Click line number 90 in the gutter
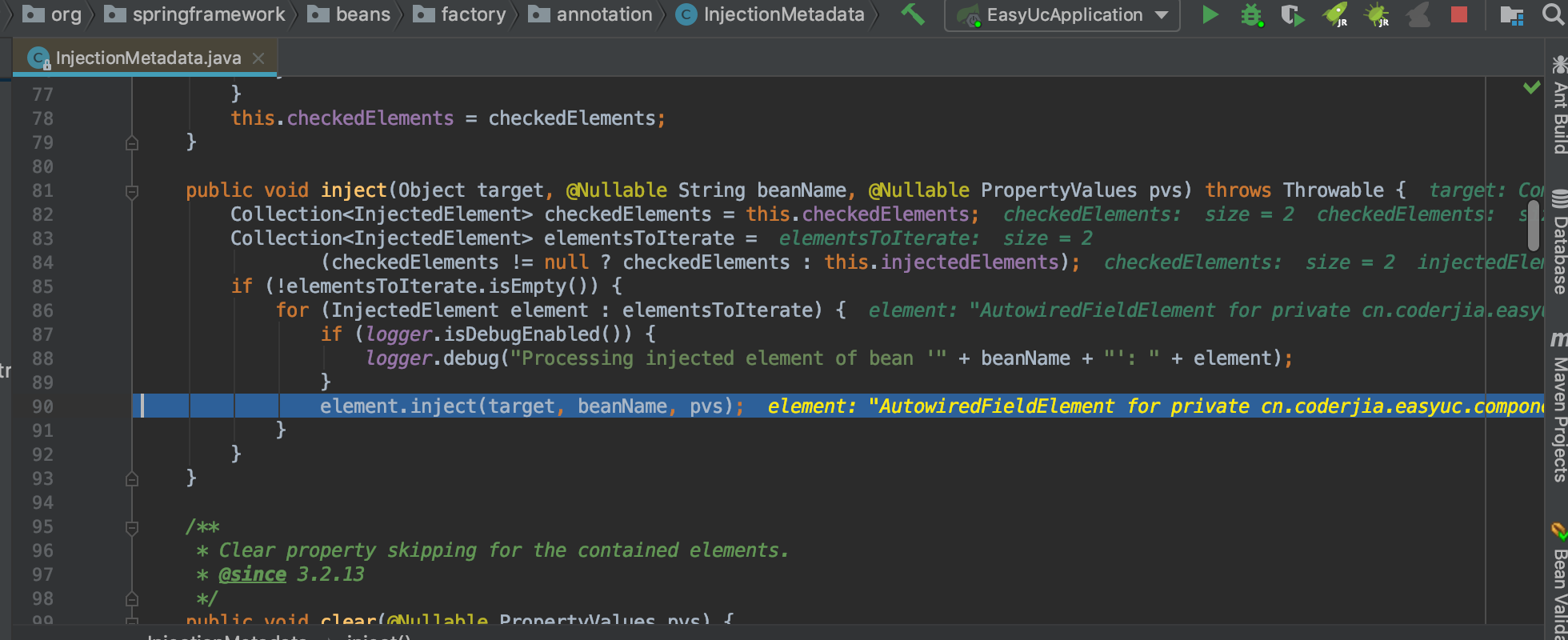This screenshot has height=640, width=1568. [x=42, y=406]
